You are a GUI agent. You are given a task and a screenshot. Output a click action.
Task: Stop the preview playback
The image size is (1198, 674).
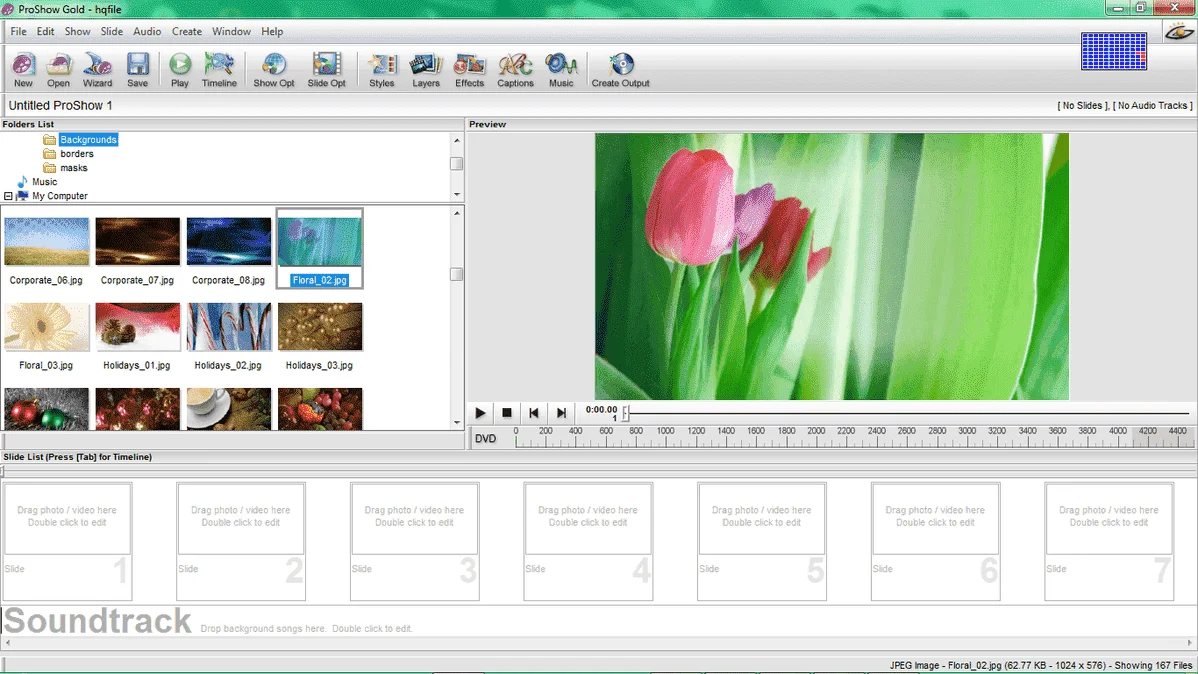coord(507,413)
